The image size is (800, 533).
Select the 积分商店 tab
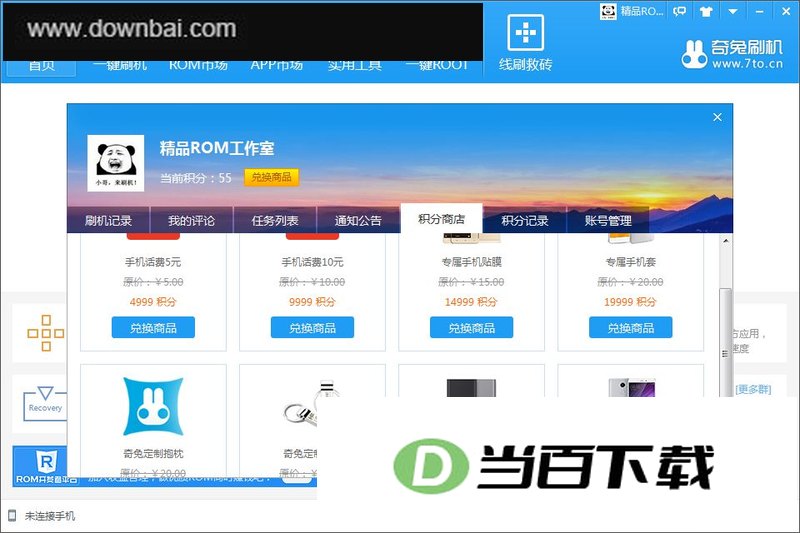coord(441,219)
